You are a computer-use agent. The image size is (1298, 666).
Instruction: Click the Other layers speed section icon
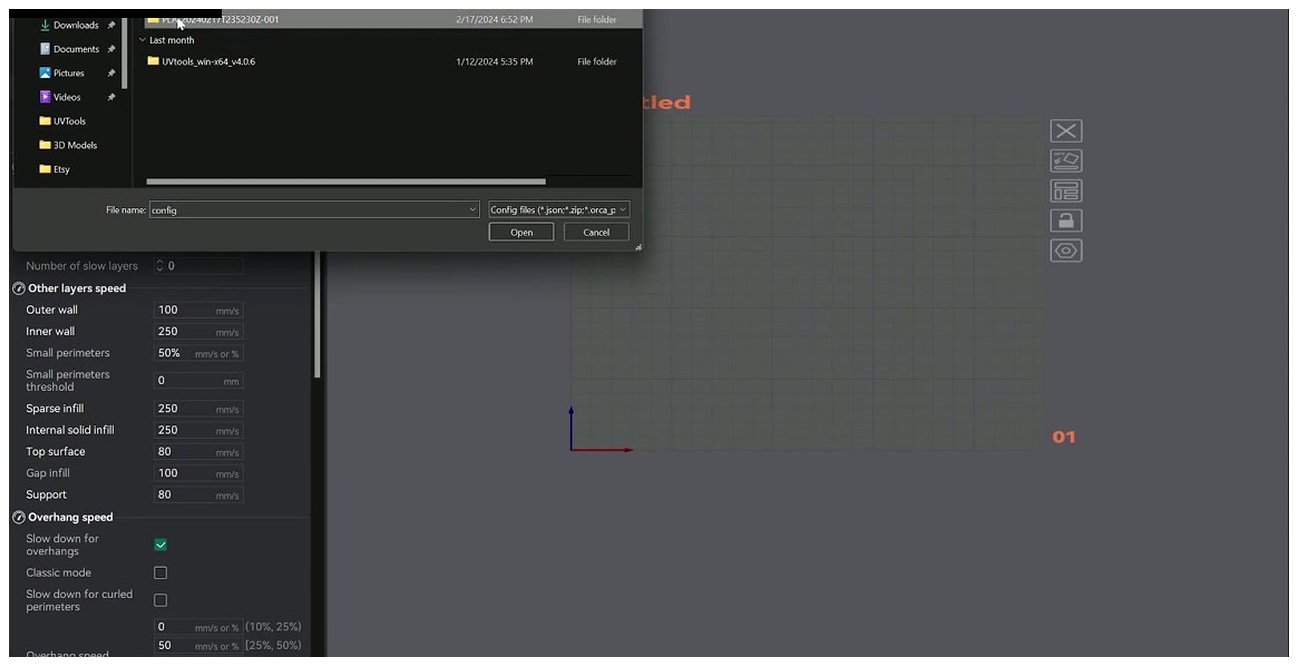[x=19, y=289]
